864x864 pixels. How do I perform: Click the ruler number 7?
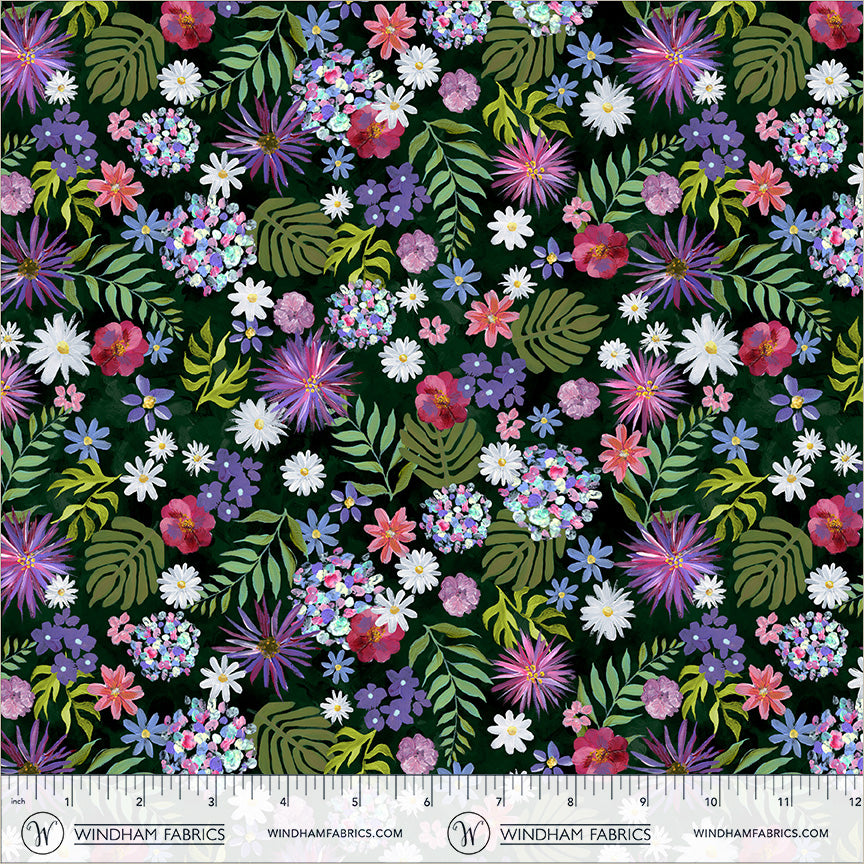(x=499, y=801)
